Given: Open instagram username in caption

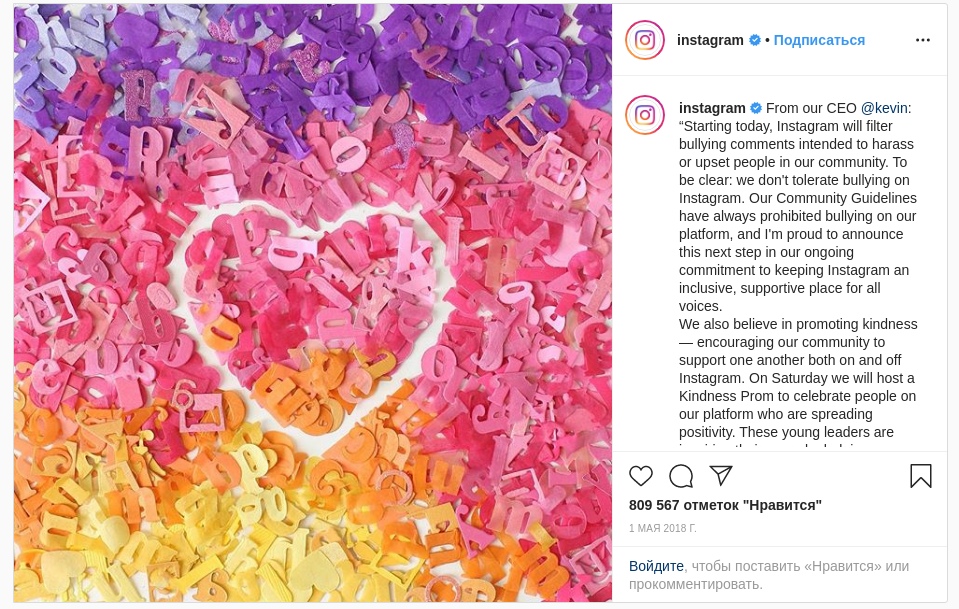Looking at the screenshot, I should 712,108.
